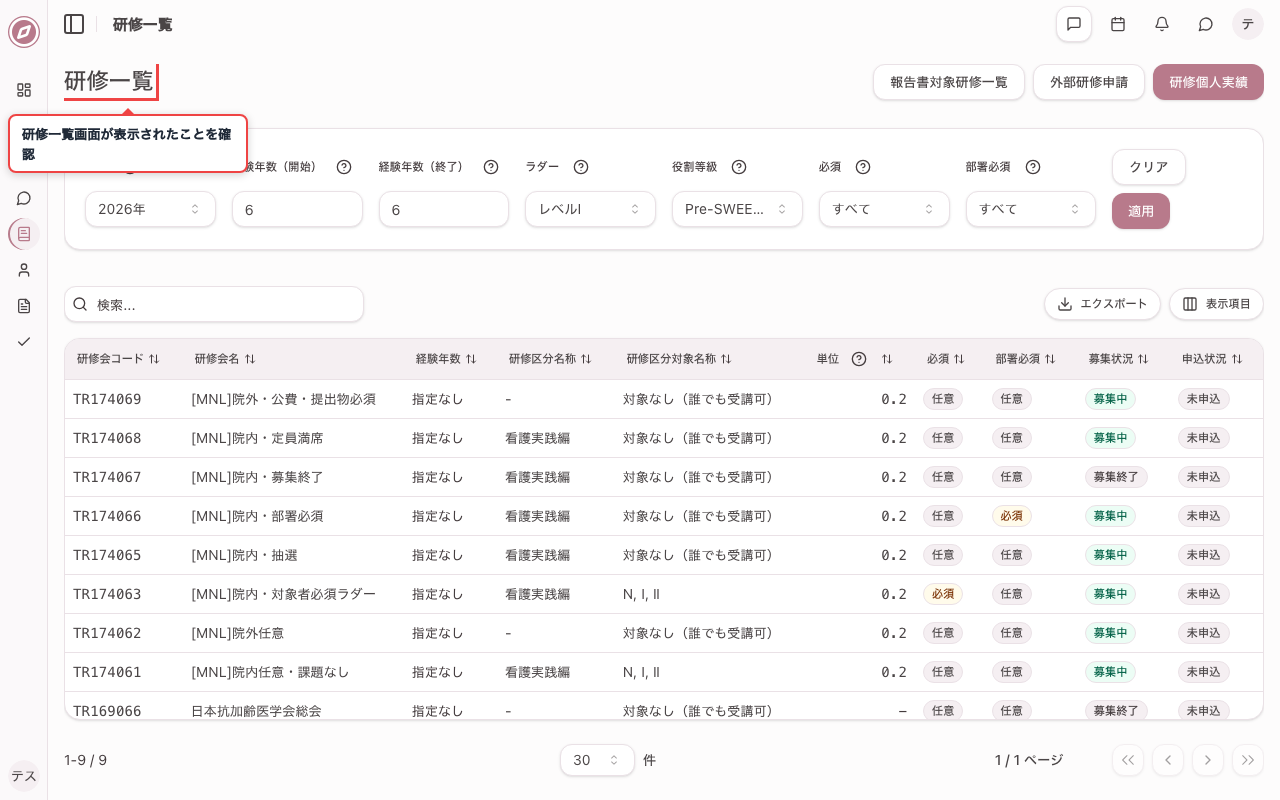1280x800 pixels.
Task: Click the エクスポート button
Action: tap(1103, 304)
